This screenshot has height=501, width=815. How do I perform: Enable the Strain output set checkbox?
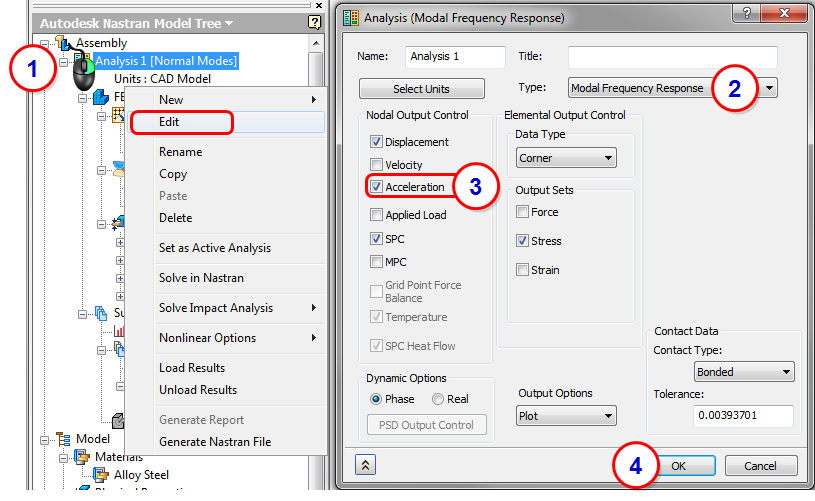522,270
